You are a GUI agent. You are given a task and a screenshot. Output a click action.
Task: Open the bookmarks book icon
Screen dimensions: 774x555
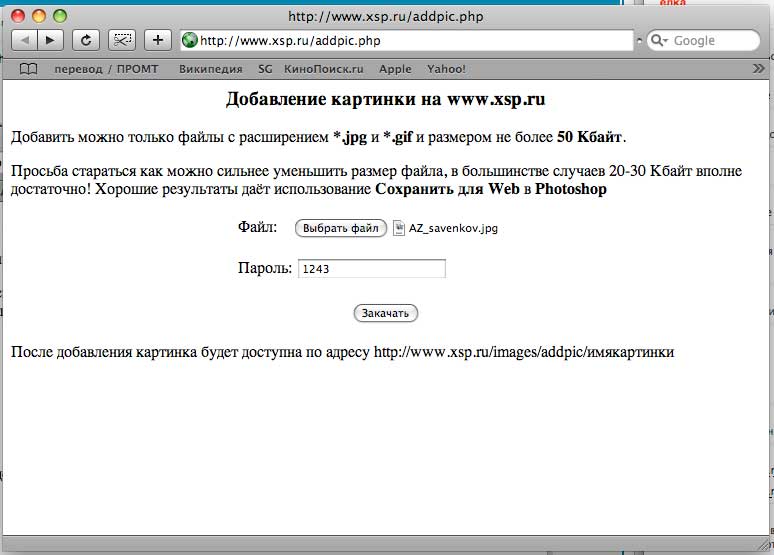pos(28,69)
